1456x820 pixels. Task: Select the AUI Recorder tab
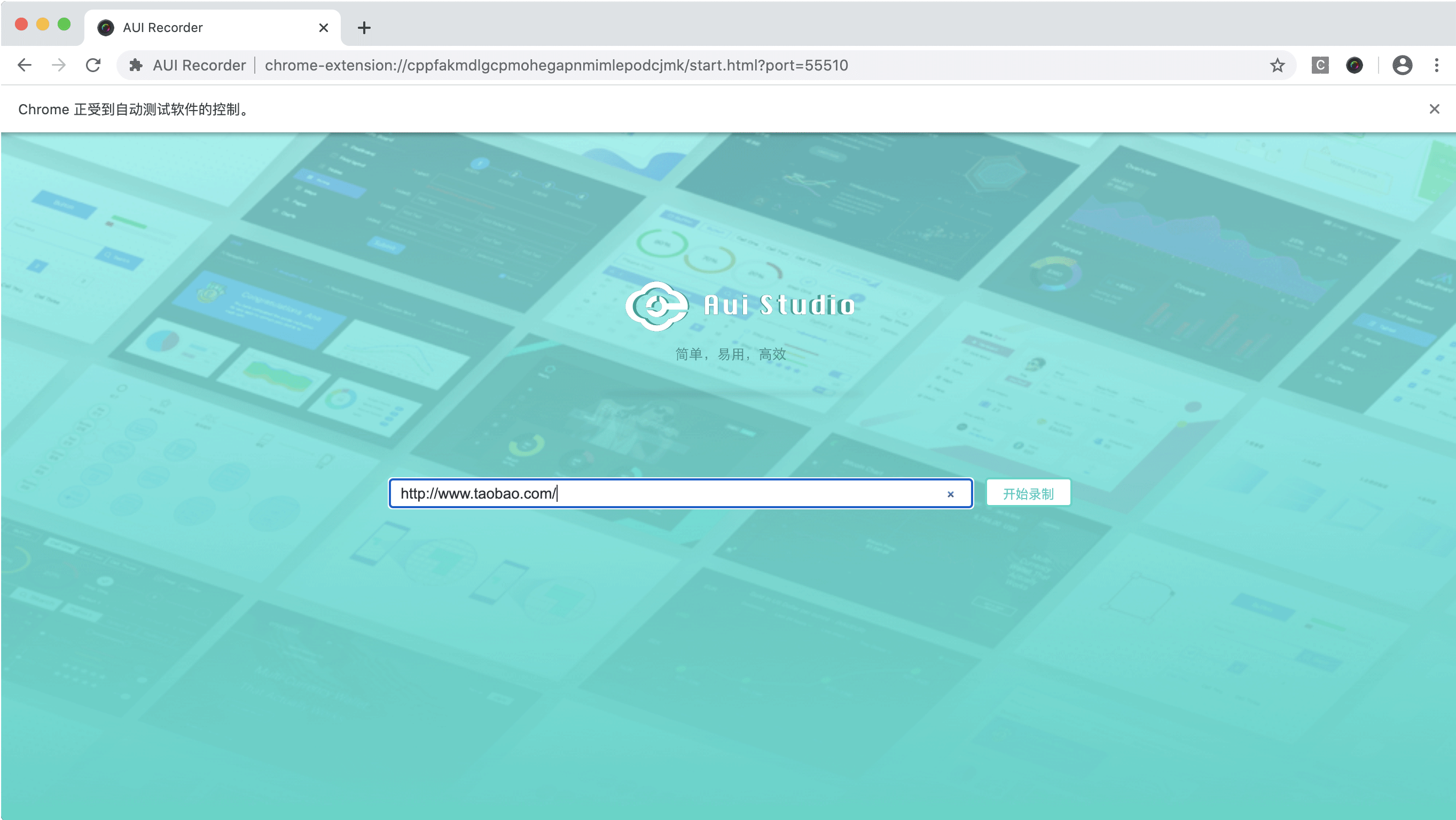(213, 28)
